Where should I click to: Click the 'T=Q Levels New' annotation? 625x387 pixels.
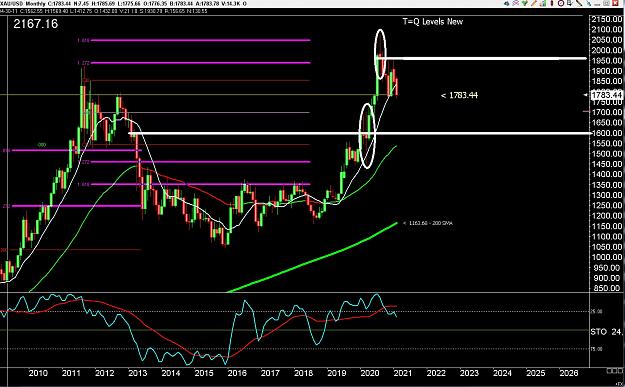pos(432,22)
